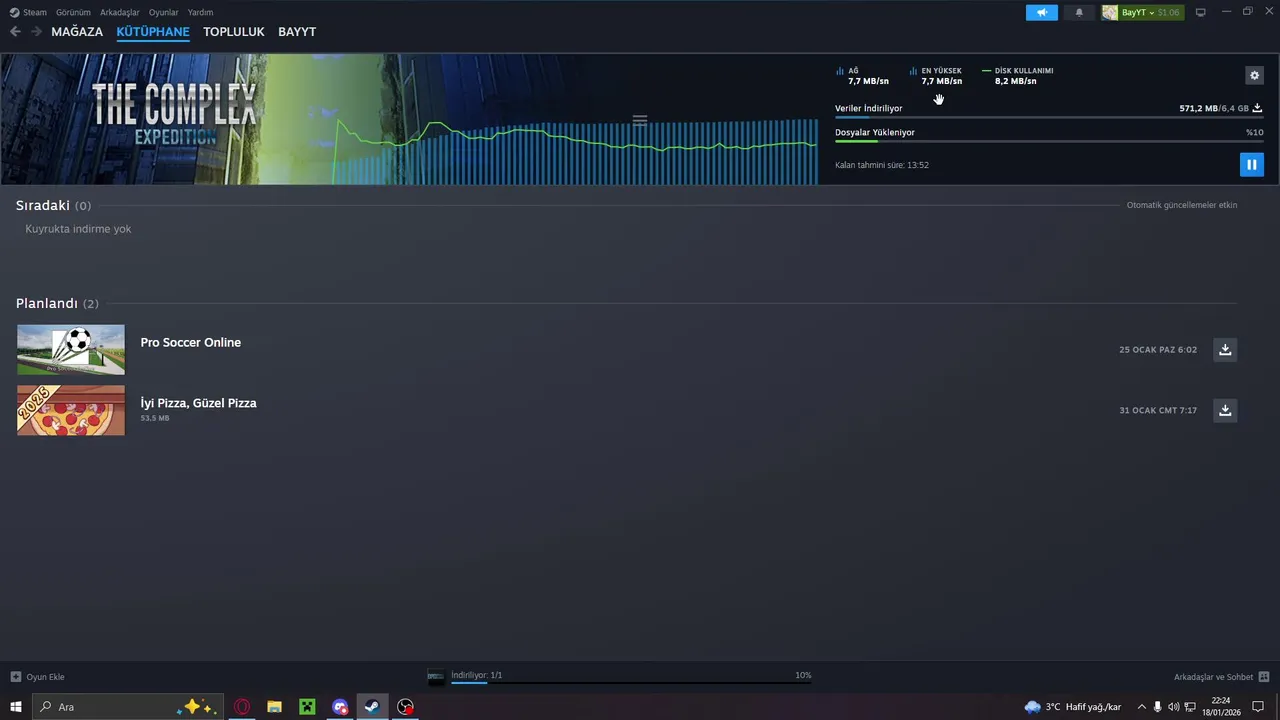Click the Oyun Ekle button

(x=37, y=677)
